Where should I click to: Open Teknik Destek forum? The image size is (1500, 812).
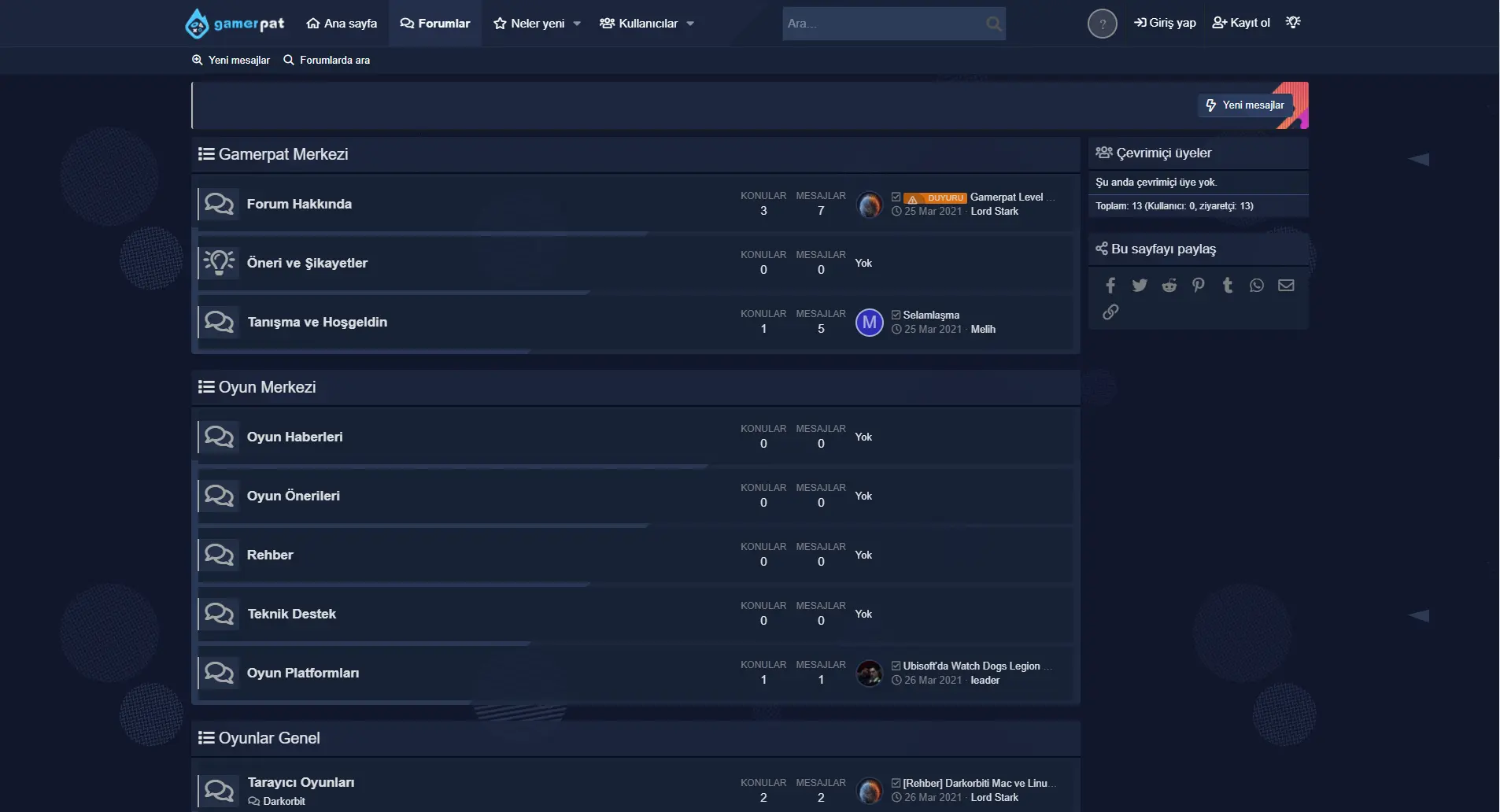(x=291, y=614)
